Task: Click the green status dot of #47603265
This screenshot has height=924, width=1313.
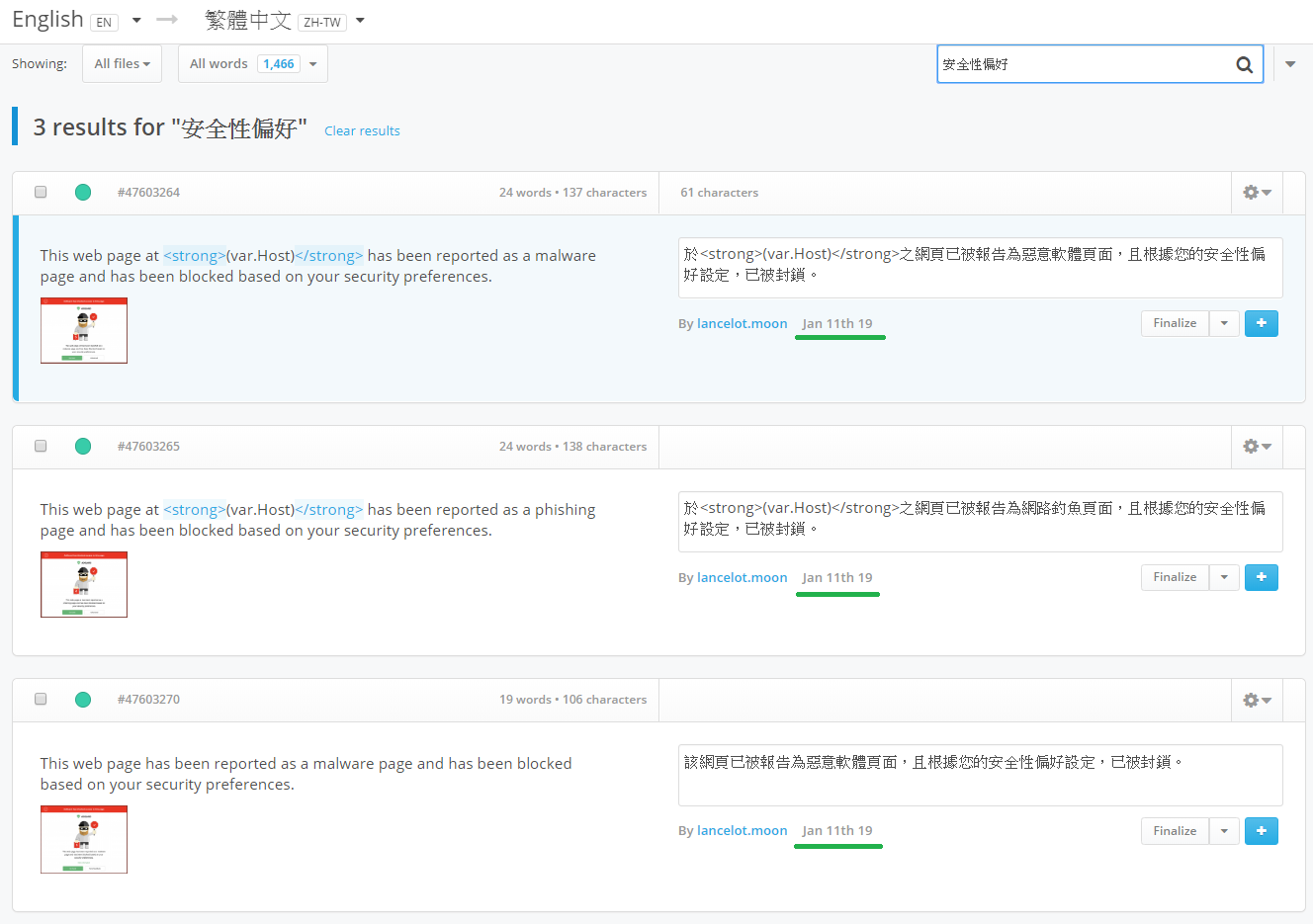Action: coord(83,447)
